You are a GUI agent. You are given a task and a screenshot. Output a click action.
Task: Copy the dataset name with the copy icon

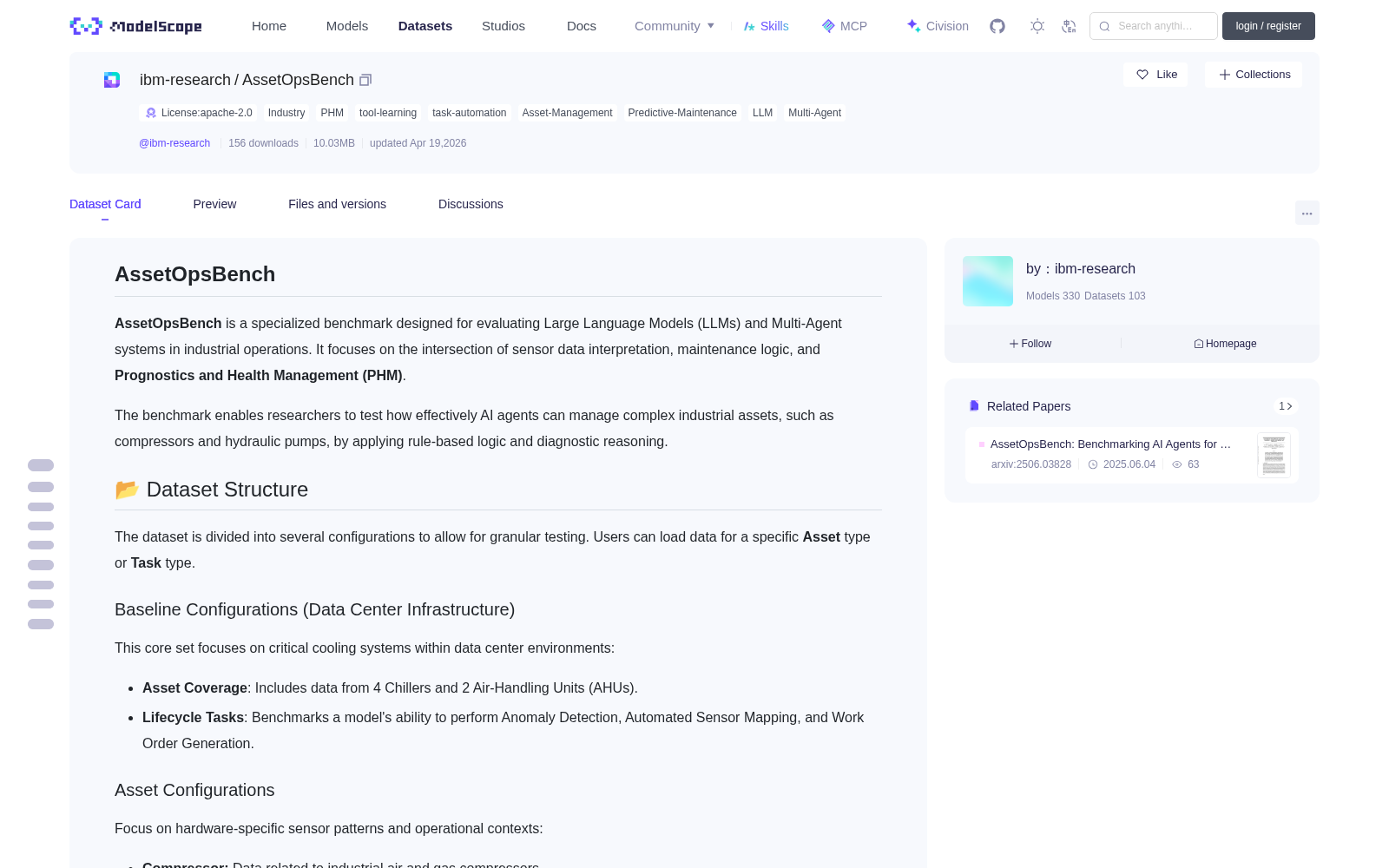[x=365, y=80]
